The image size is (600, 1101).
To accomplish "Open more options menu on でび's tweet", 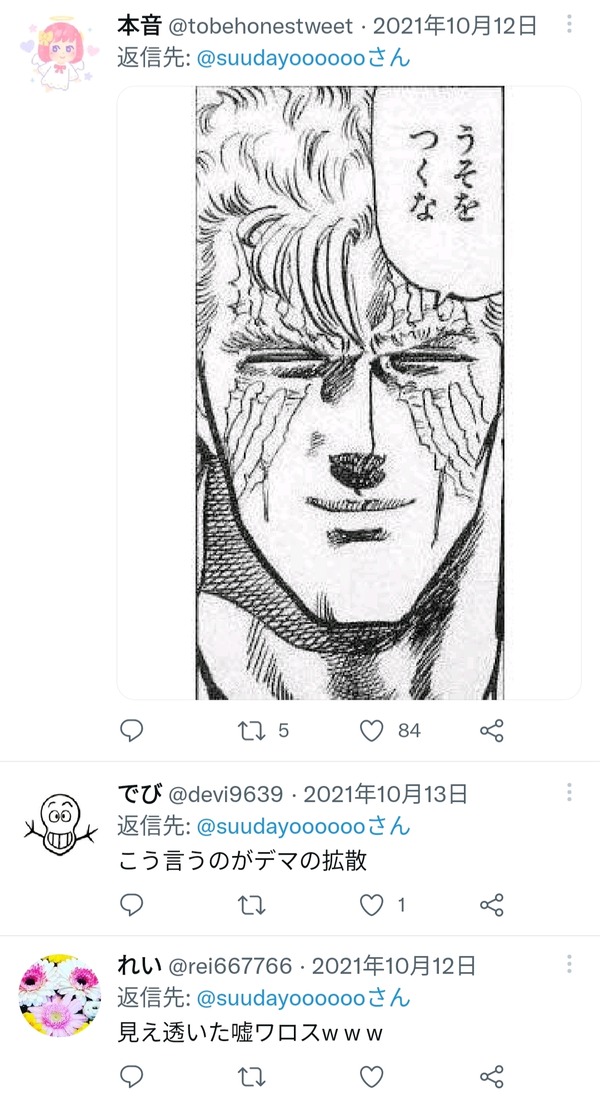I will point(569,793).
